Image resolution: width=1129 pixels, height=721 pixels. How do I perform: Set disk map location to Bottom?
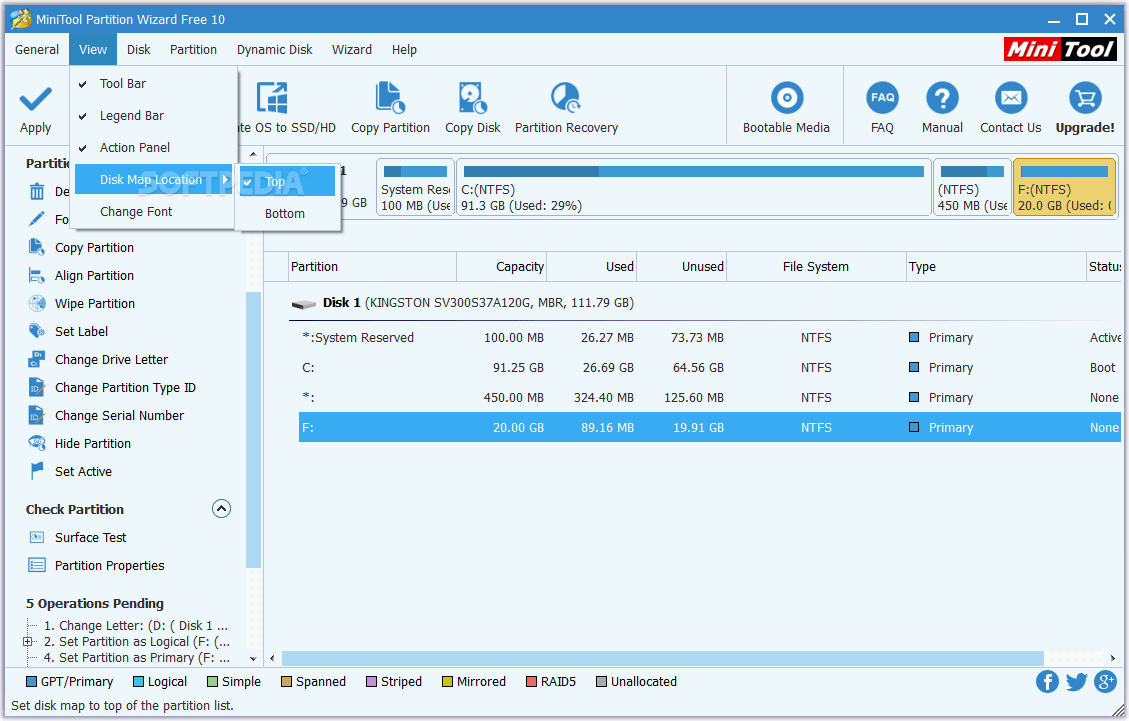(x=287, y=213)
